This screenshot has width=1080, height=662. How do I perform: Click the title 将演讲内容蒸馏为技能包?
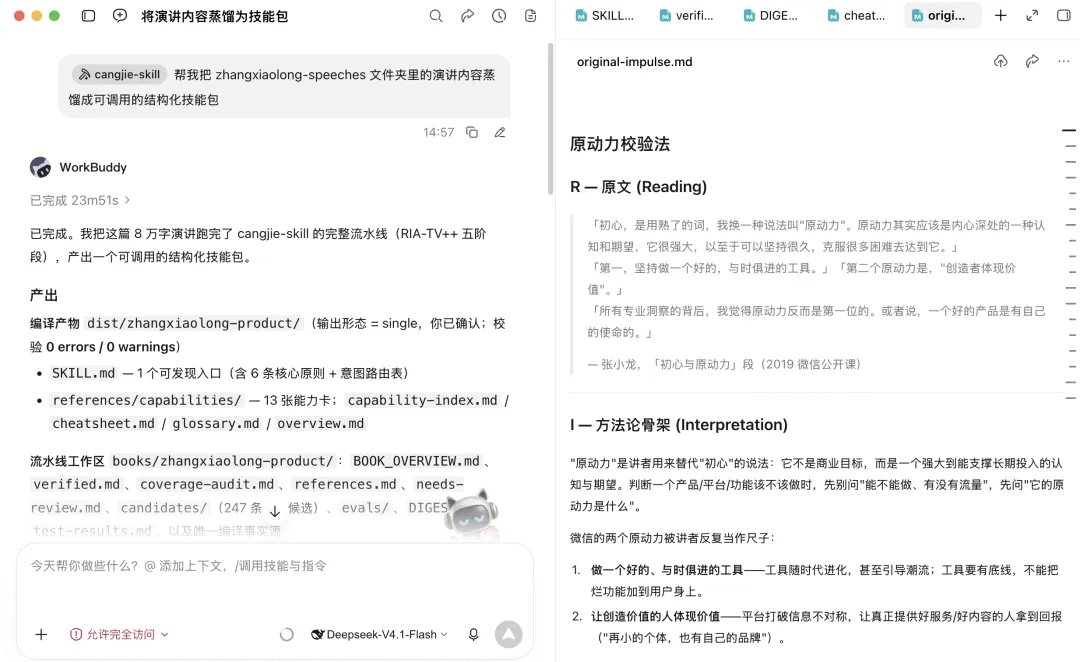[215, 16]
